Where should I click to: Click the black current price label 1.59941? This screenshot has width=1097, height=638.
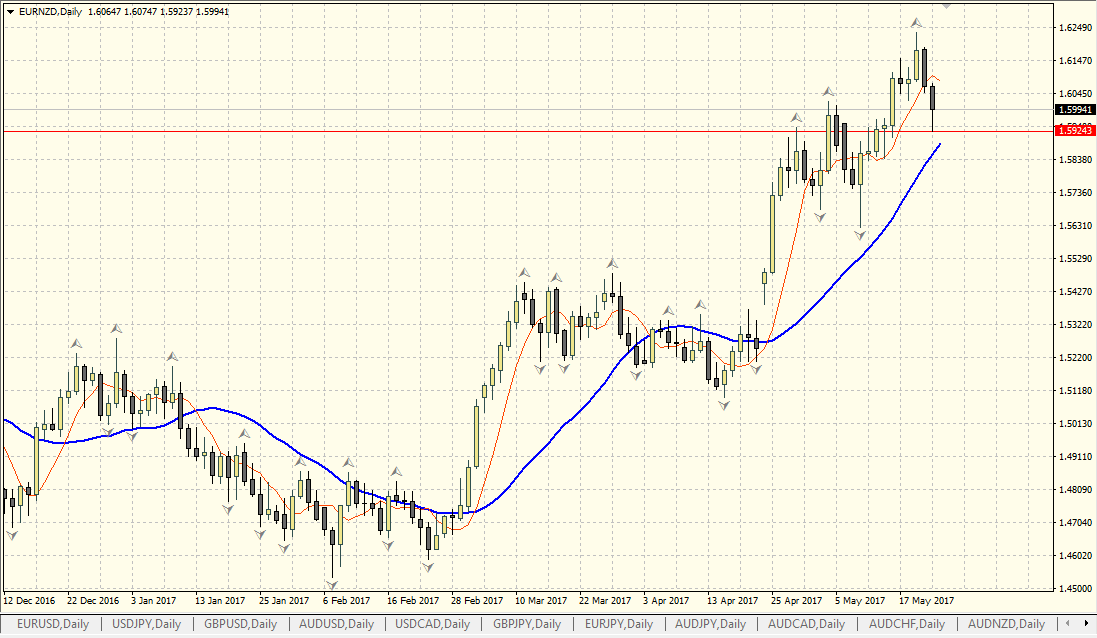1075,110
